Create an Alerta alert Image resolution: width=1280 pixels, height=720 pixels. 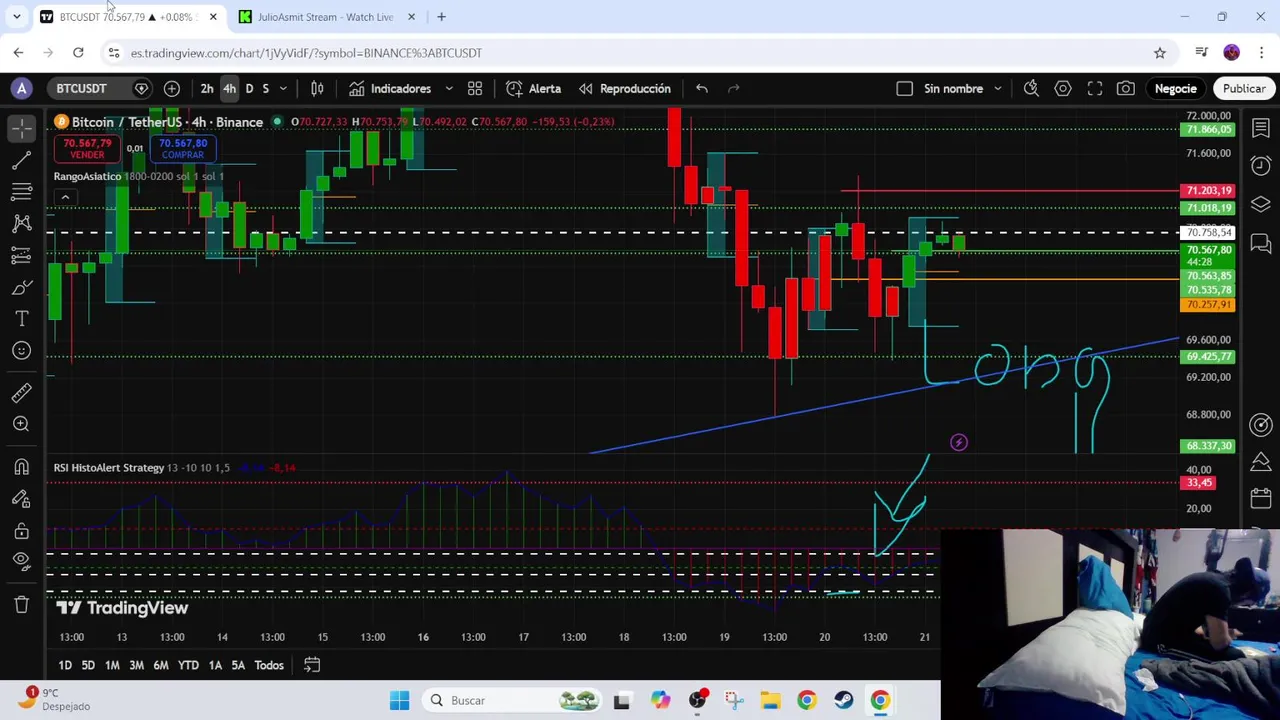[x=534, y=88]
